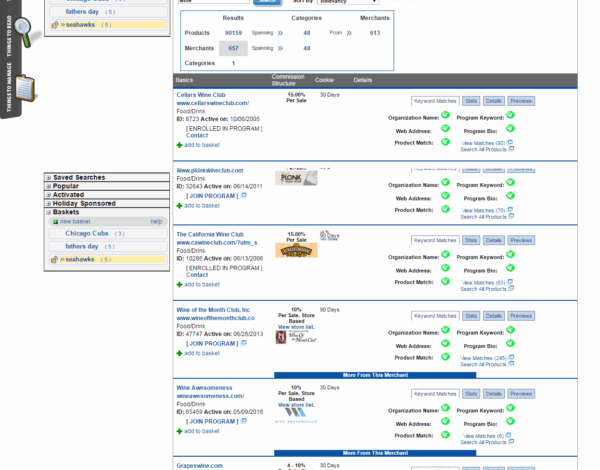Image resolution: width=600 pixels, height=470 pixels.
Task: Click View Matches popup icon for Cellars Wine Club
Action: [x=511, y=143]
